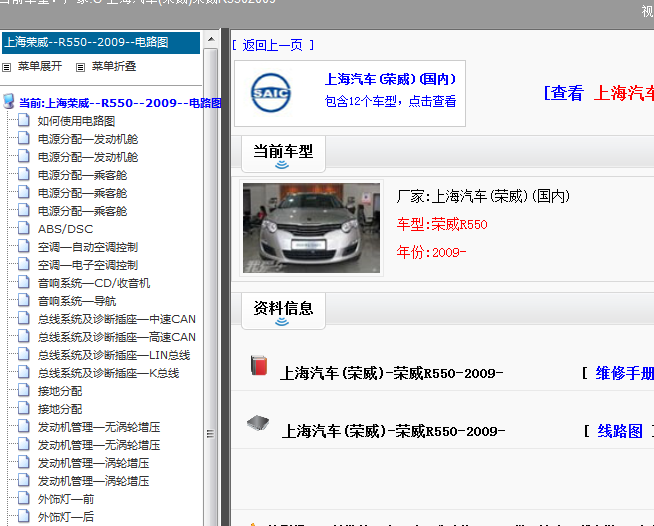Click the left panel scrollbar grip
This screenshot has width=654, height=526.
tap(211, 434)
